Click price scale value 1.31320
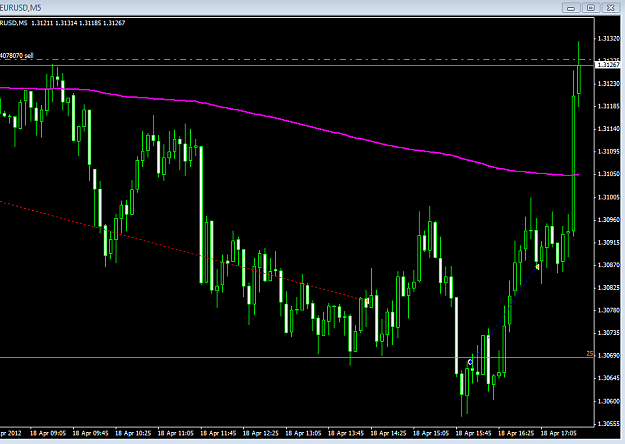 (609, 39)
